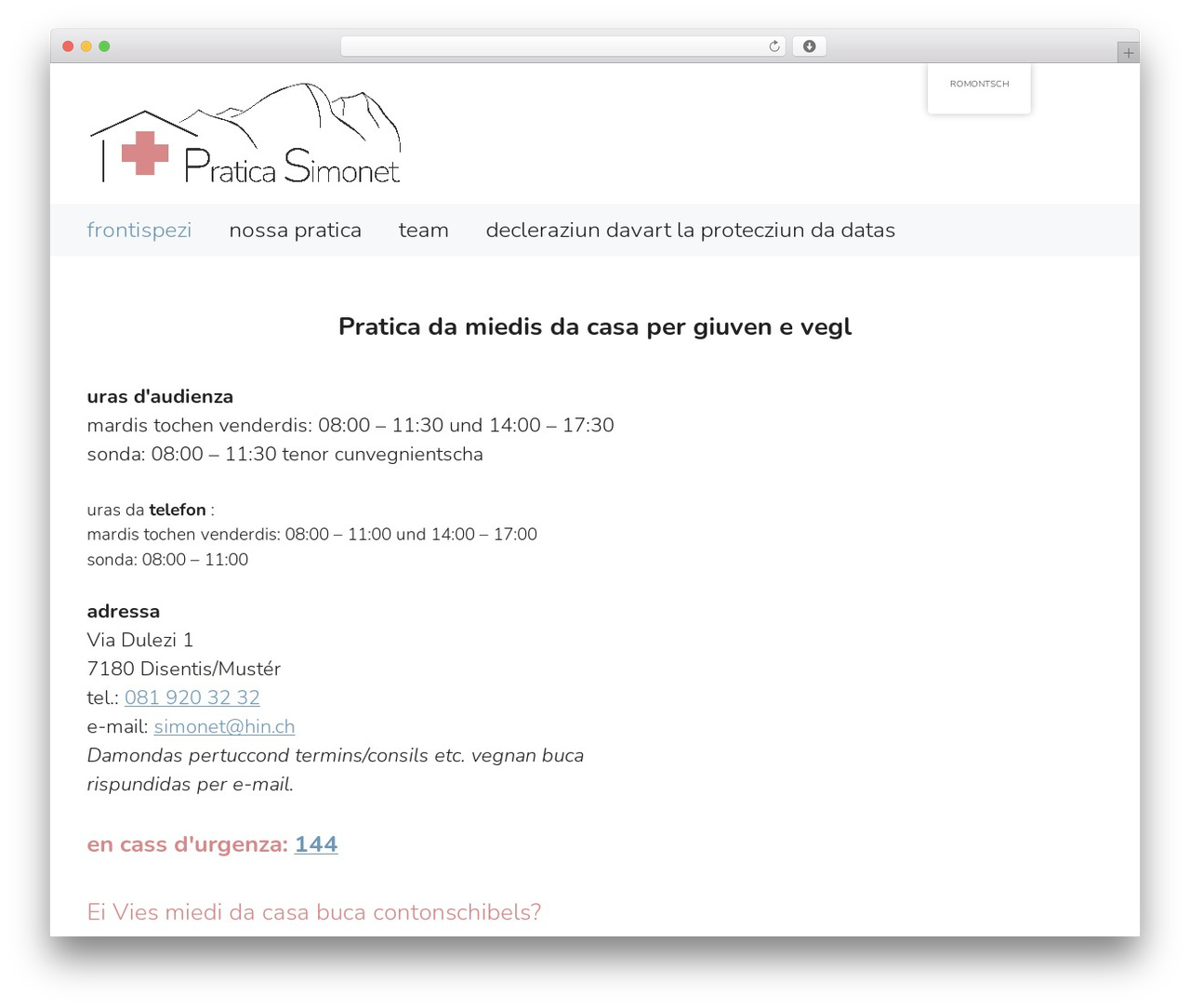Click heading Pratica da miedis da casa

point(595,326)
